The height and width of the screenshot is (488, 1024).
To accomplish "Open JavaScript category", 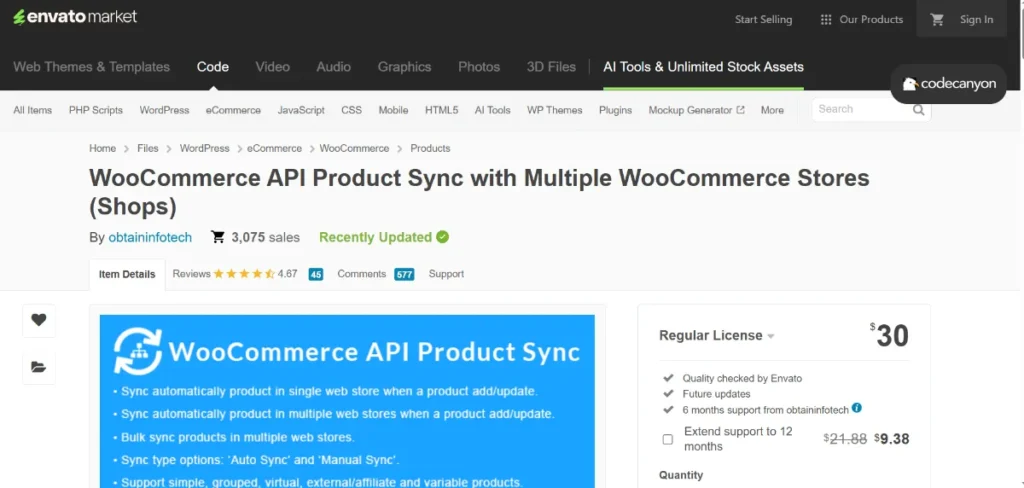I will coord(301,110).
